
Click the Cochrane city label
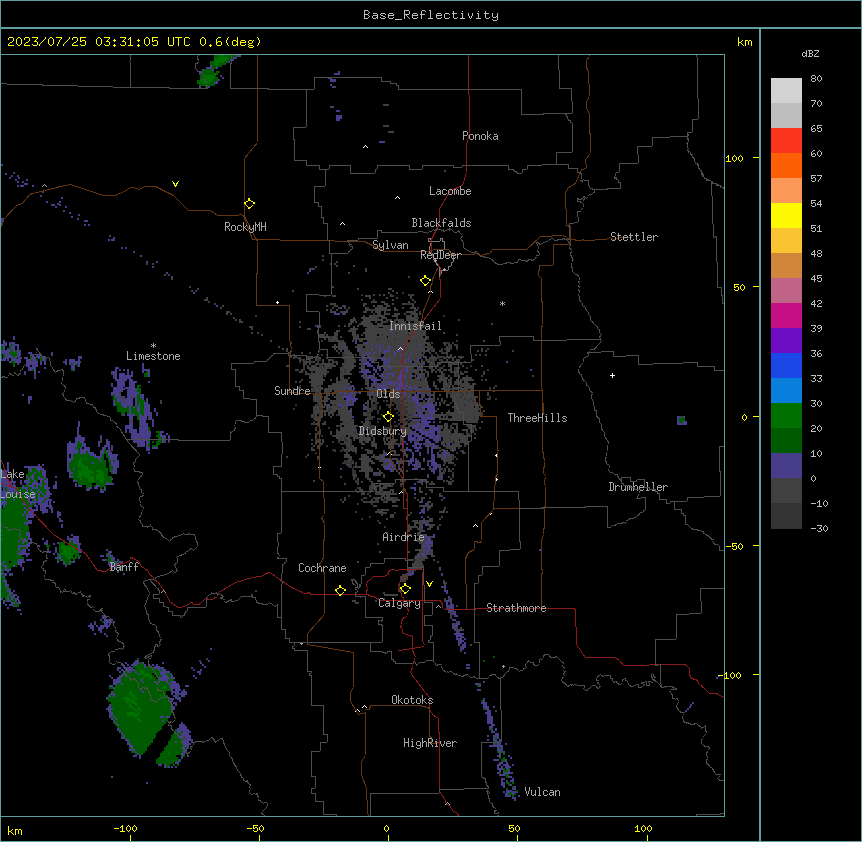click(x=322, y=568)
